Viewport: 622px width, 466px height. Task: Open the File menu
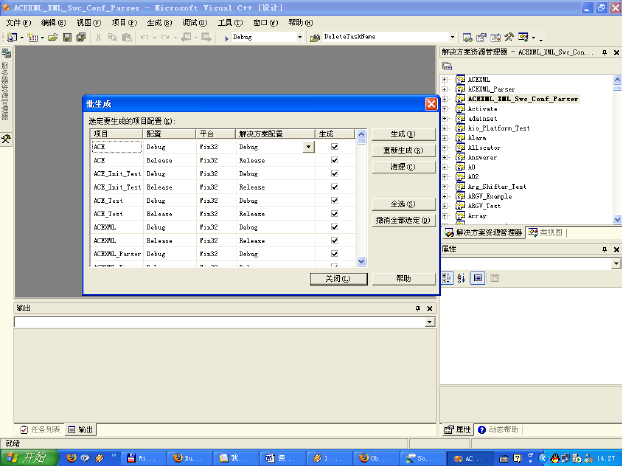(18, 23)
